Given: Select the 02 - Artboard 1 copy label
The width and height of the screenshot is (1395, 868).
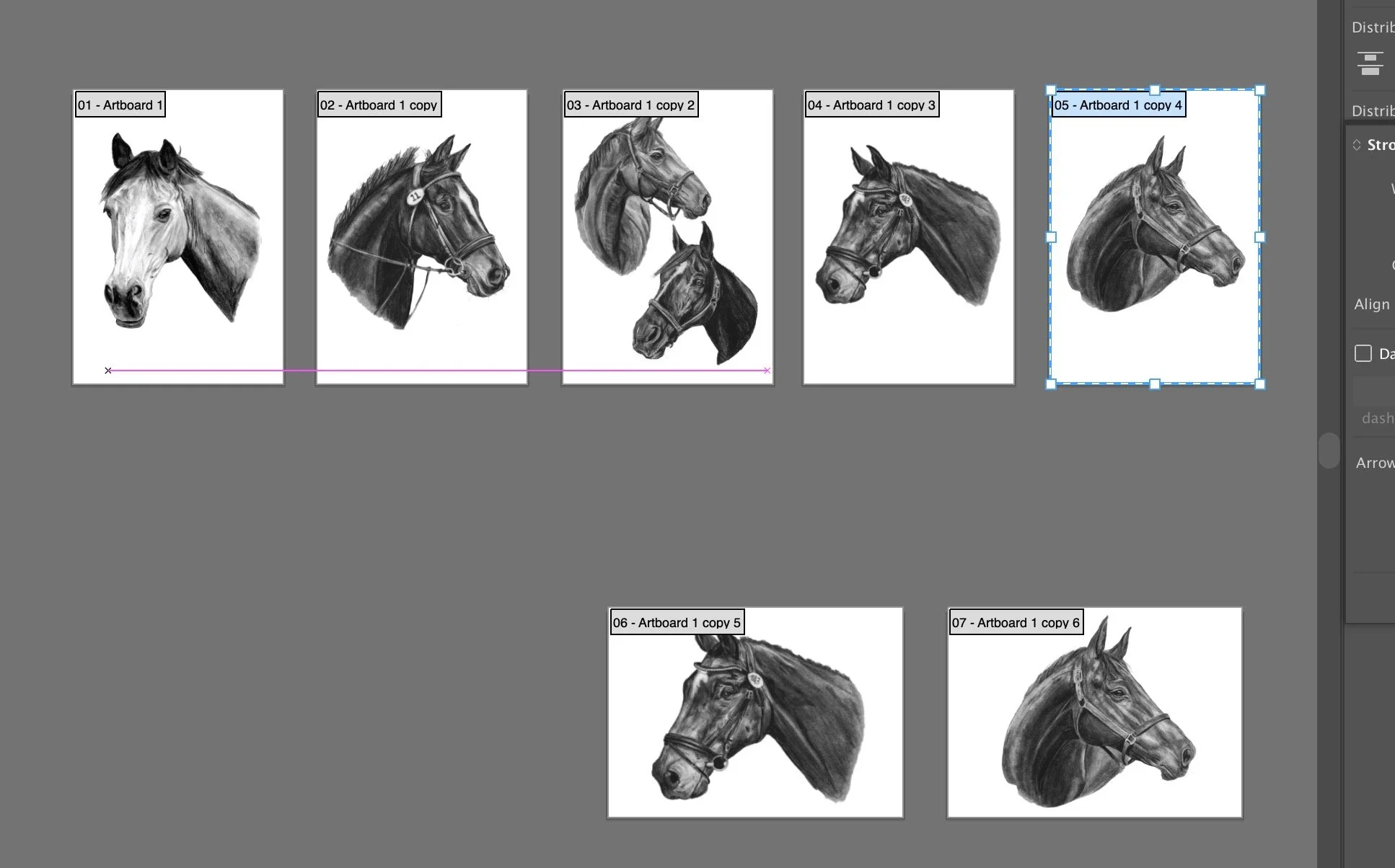Looking at the screenshot, I should (379, 105).
